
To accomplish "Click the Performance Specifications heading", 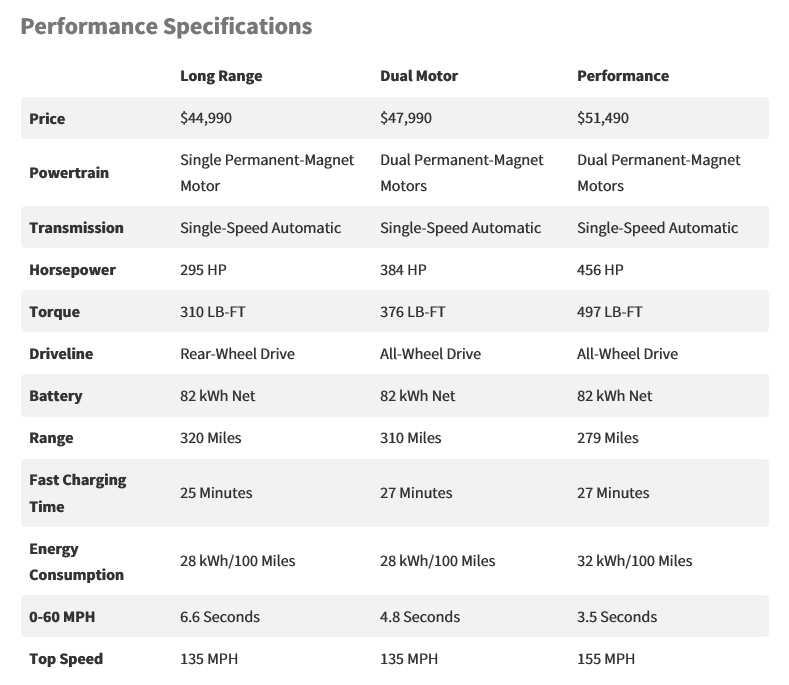I will pyautogui.click(x=166, y=26).
